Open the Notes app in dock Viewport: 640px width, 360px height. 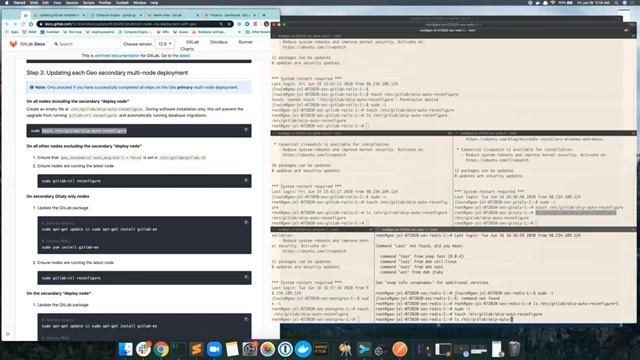(x=232, y=349)
